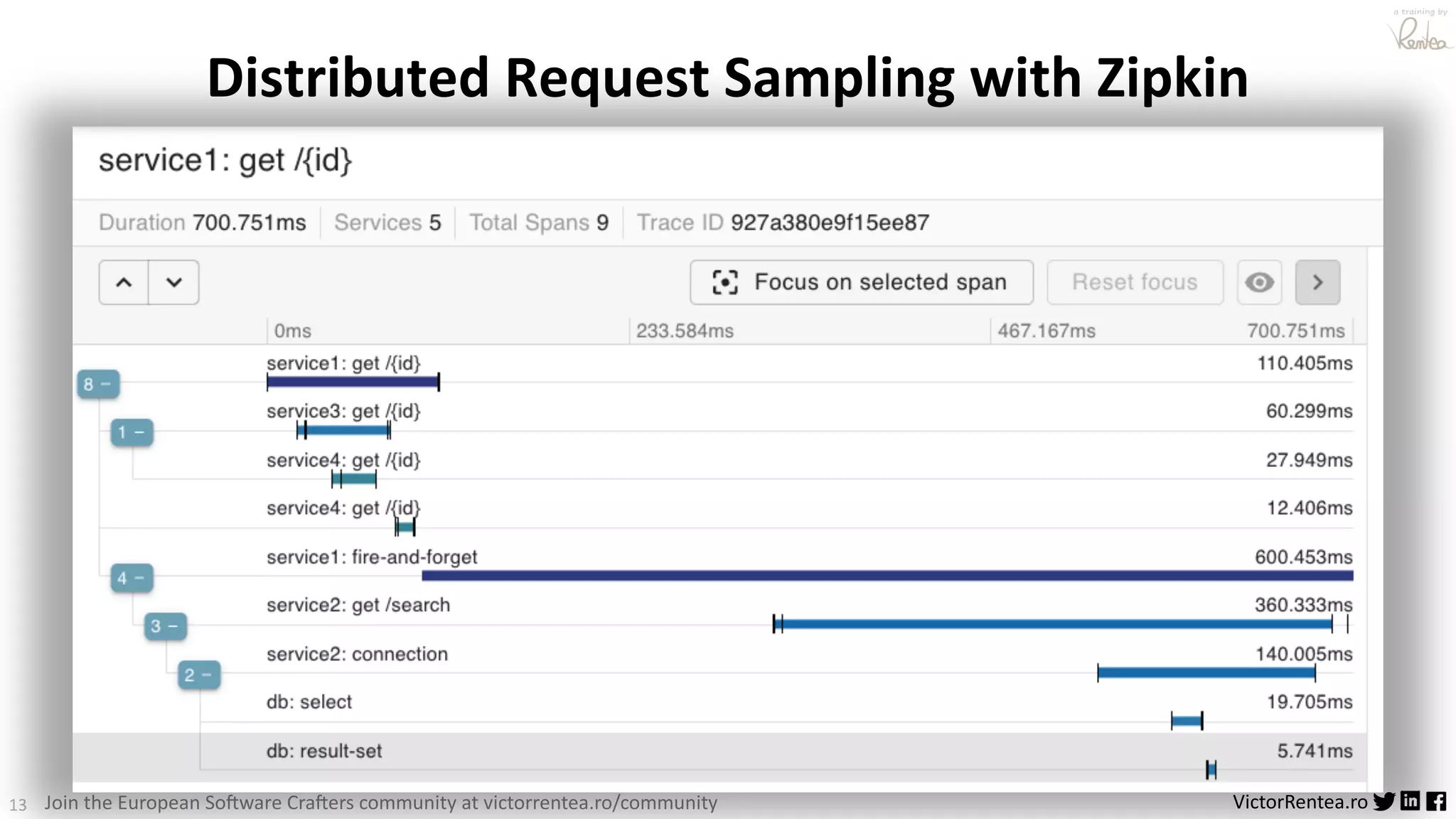The image size is (1456, 819).
Task: Click the 0ms timeline tick label
Action: click(x=293, y=331)
